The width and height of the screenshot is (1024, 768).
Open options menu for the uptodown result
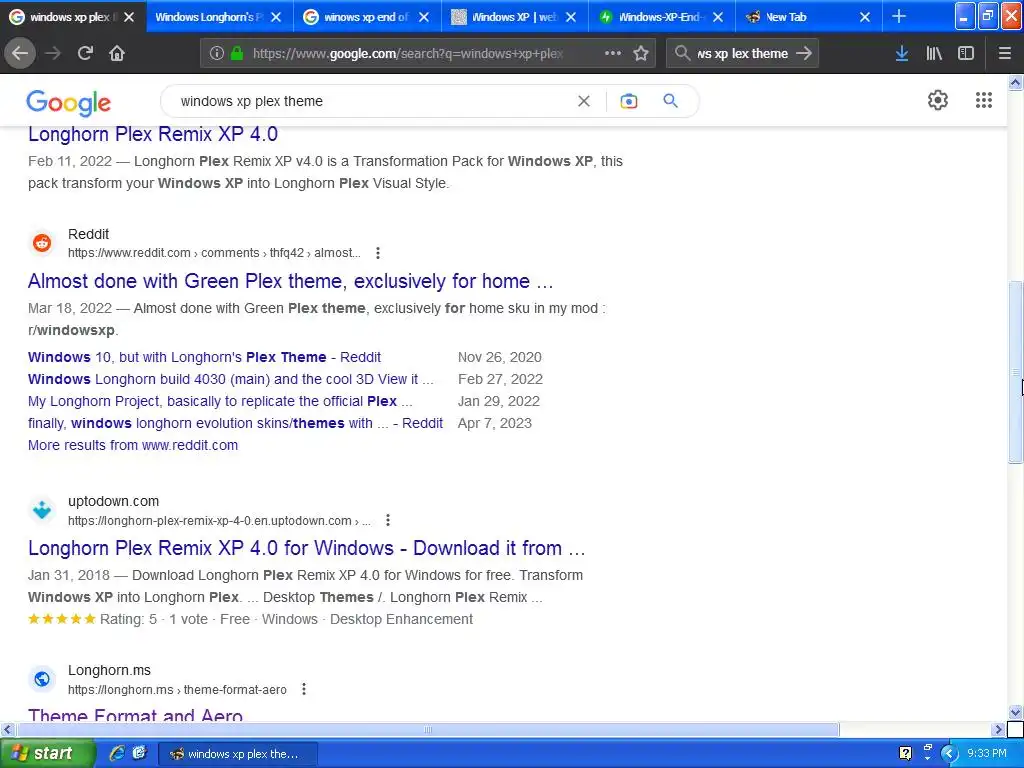[387, 520]
